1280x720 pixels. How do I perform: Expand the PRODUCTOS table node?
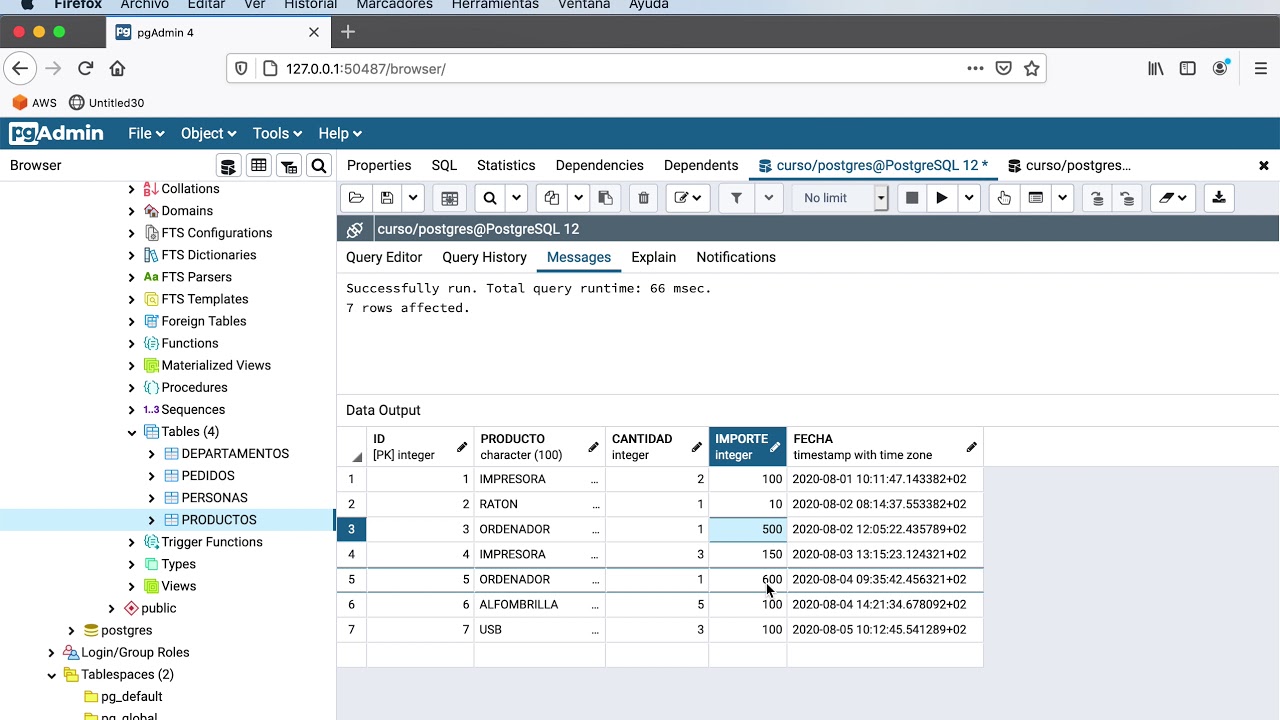(x=152, y=520)
